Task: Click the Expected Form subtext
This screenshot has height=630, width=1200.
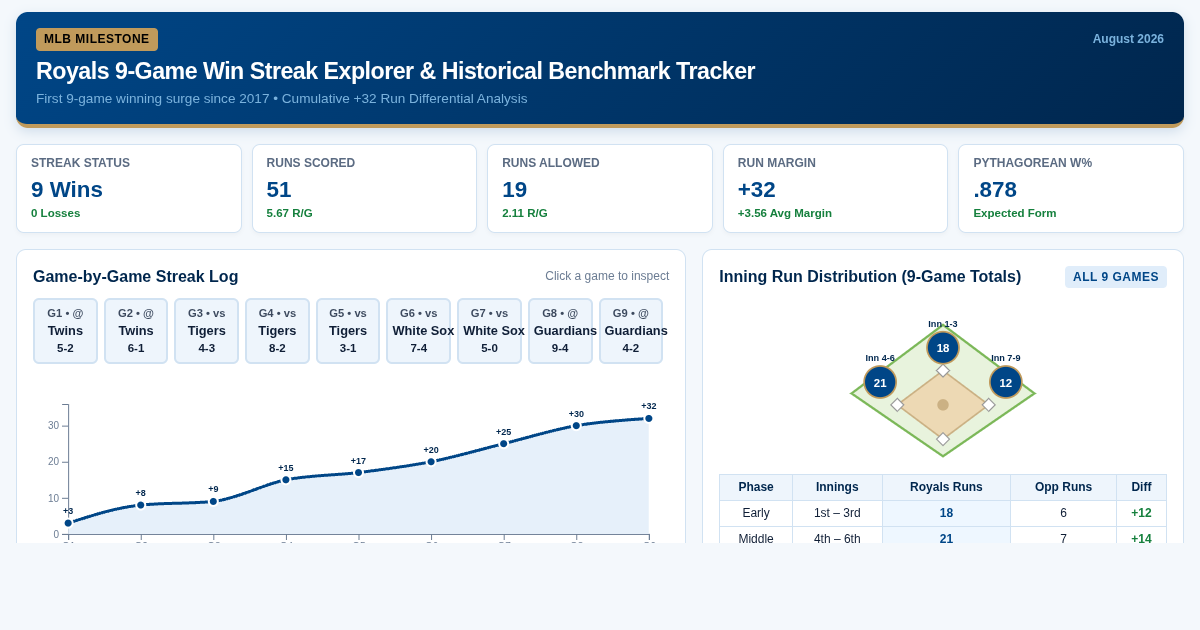Action: (1015, 213)
